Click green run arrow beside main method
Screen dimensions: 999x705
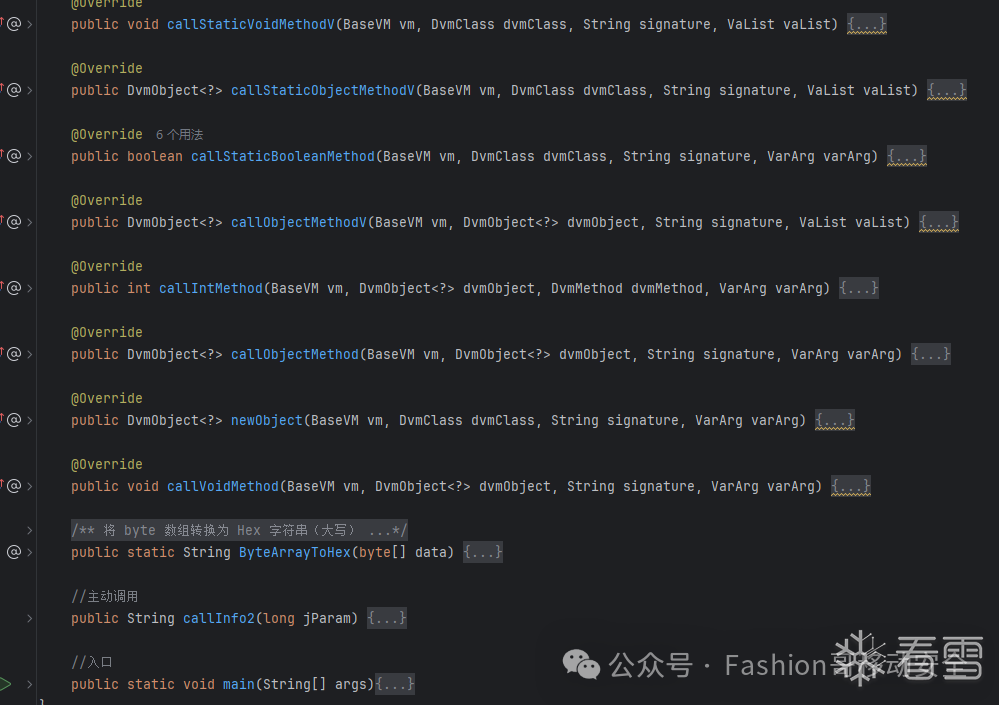pyautogui.click(x=5, y=684)
